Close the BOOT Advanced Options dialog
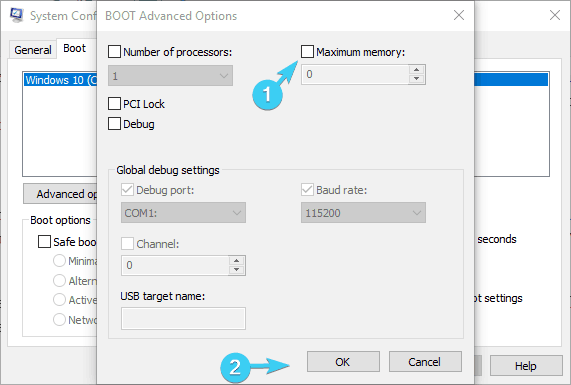Screen dimensions: 571x385 (x=459, y=15)
